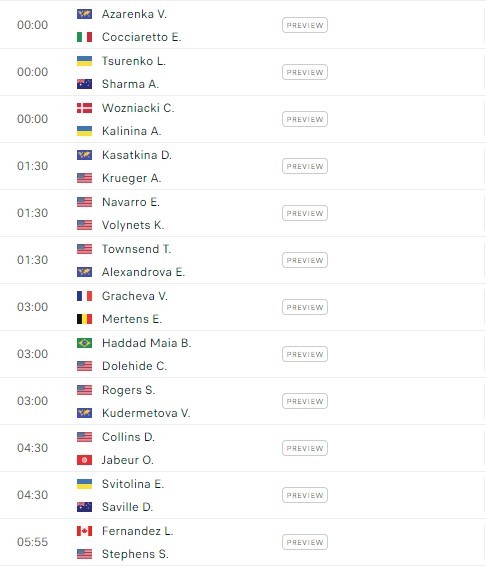Click the Belgian flag next to Mertens E.
This screenshot has height=570, width=486.
(x=84, y=319)
